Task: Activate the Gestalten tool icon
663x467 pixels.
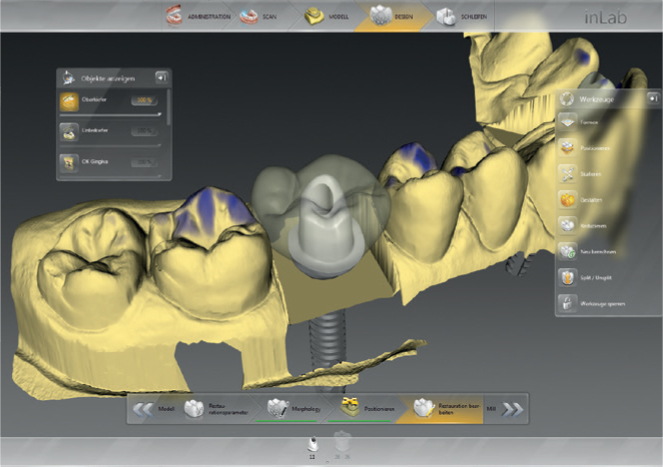Action: (567, 199)
